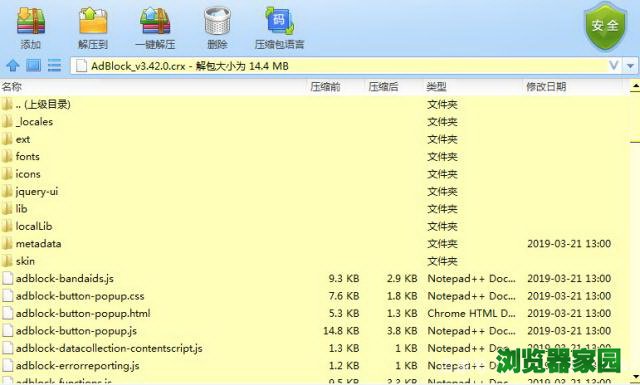Select the fonts folder
This screenshot has height=385, width=640.
coord(314,156)
